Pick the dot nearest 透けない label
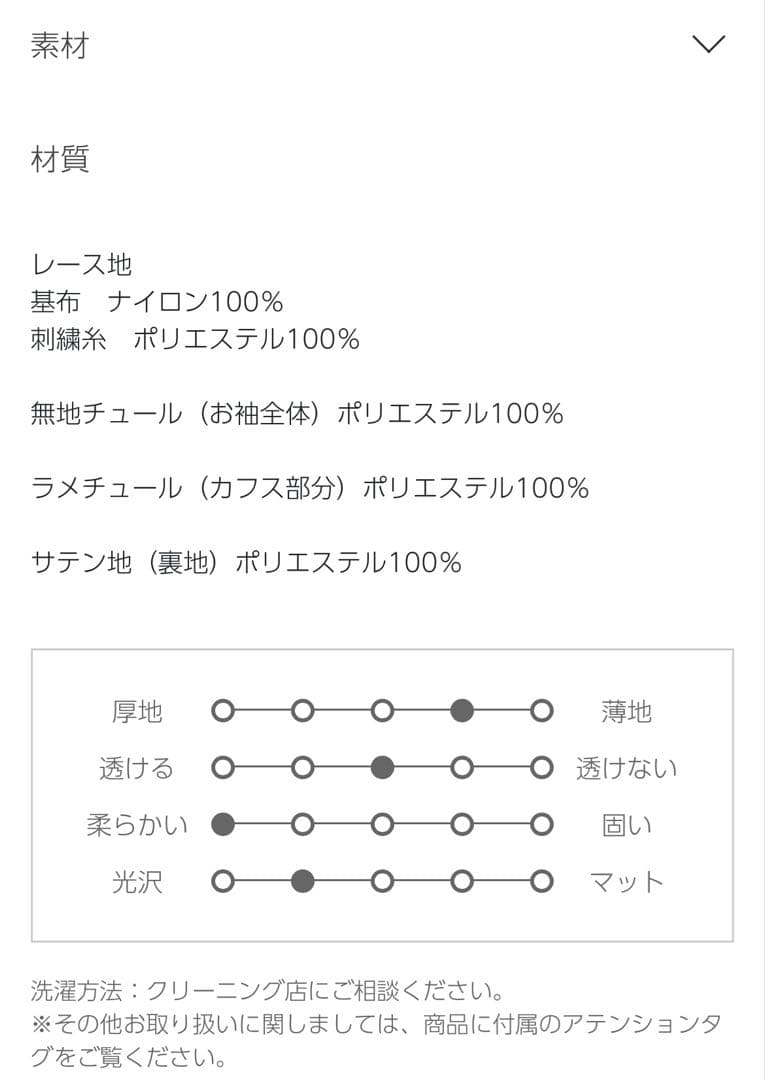Viewport: 765px width, 1080px height. [x=541, y=768]
